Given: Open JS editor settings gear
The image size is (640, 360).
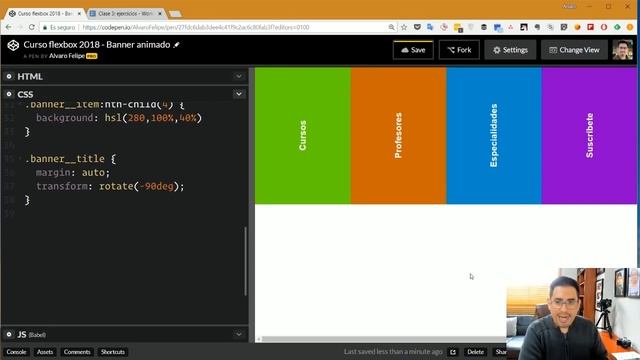Looking at the screenshot, I should (x=9, y=334).
